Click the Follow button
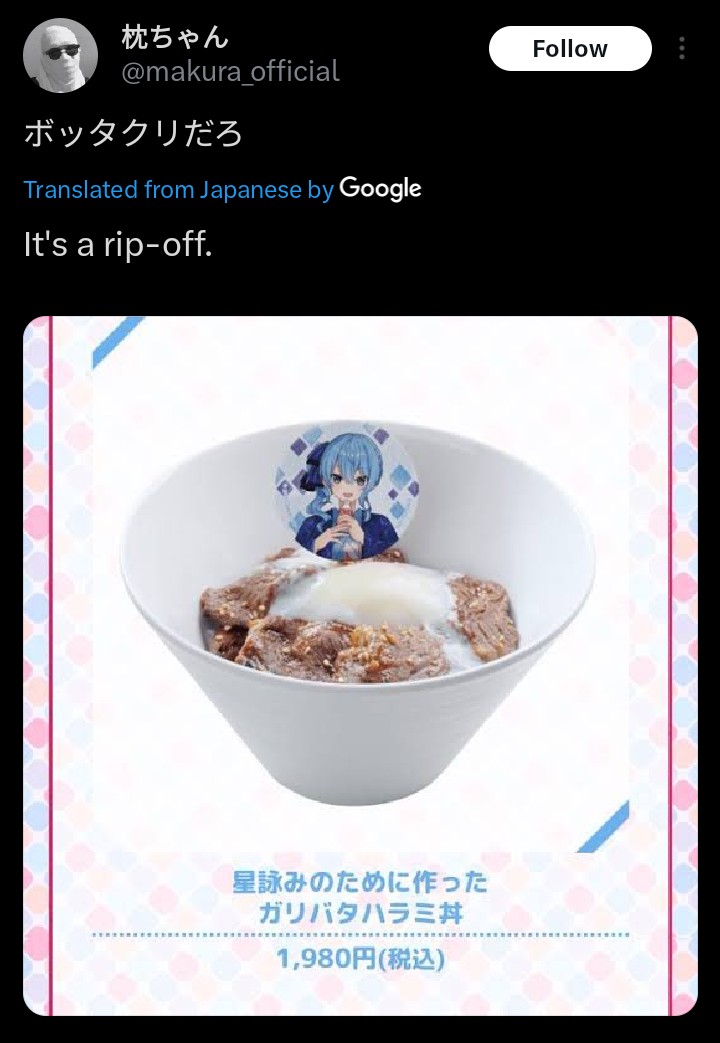Image resolution: width=720 pixels, height=1043 pixels. coord(570,49)
